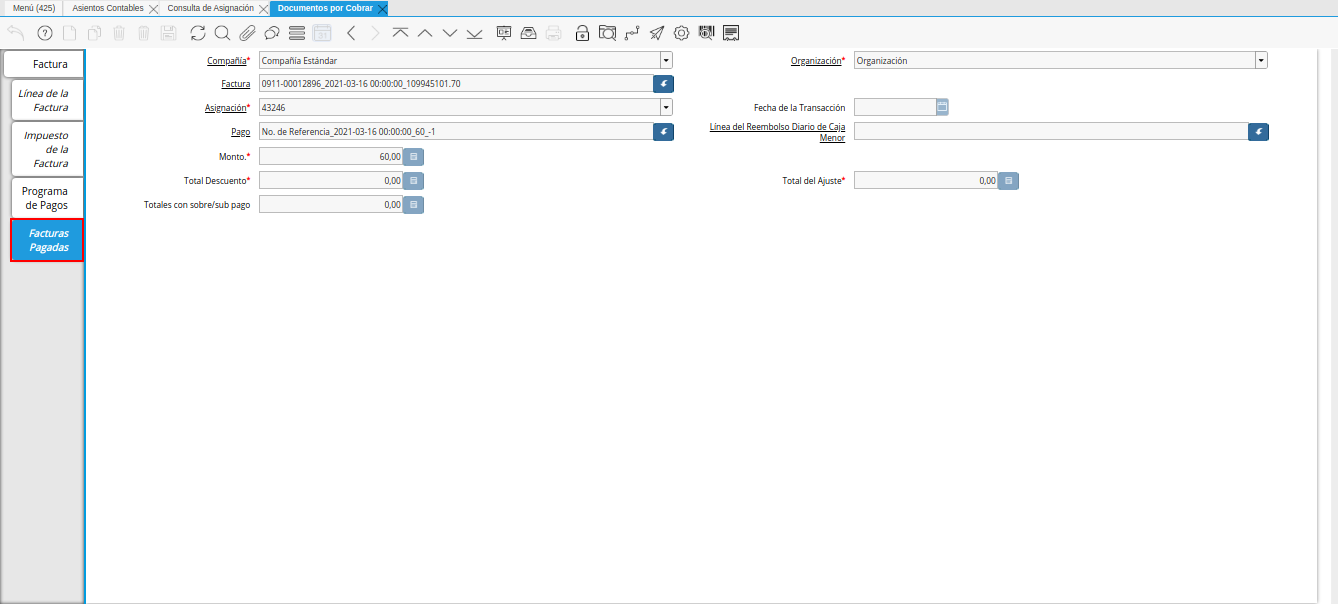Click the Refresh icon in toolbar
This screenshot has width=1338, height=605.
coord(197,33)
